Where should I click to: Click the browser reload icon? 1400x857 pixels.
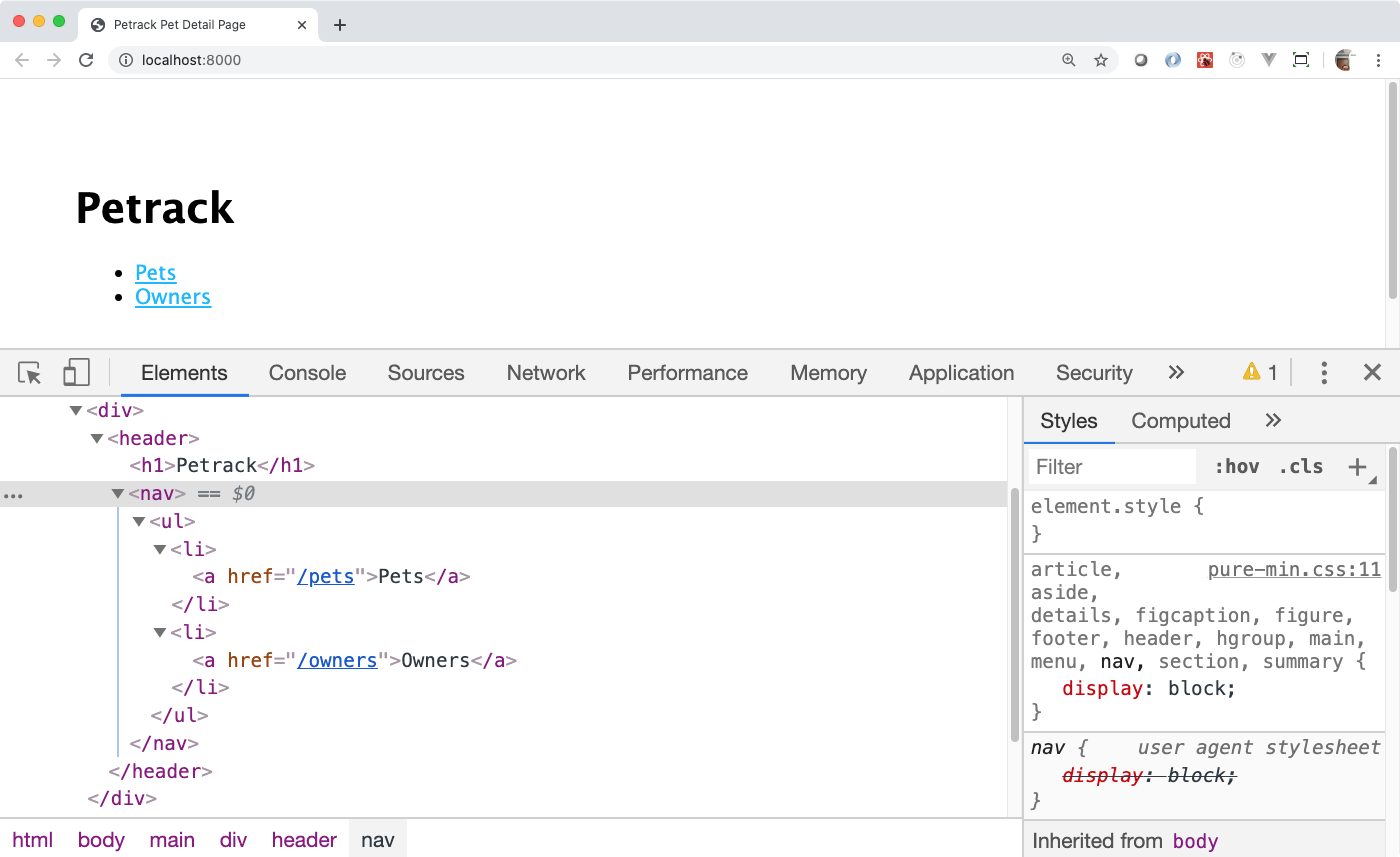pos(87,60)
